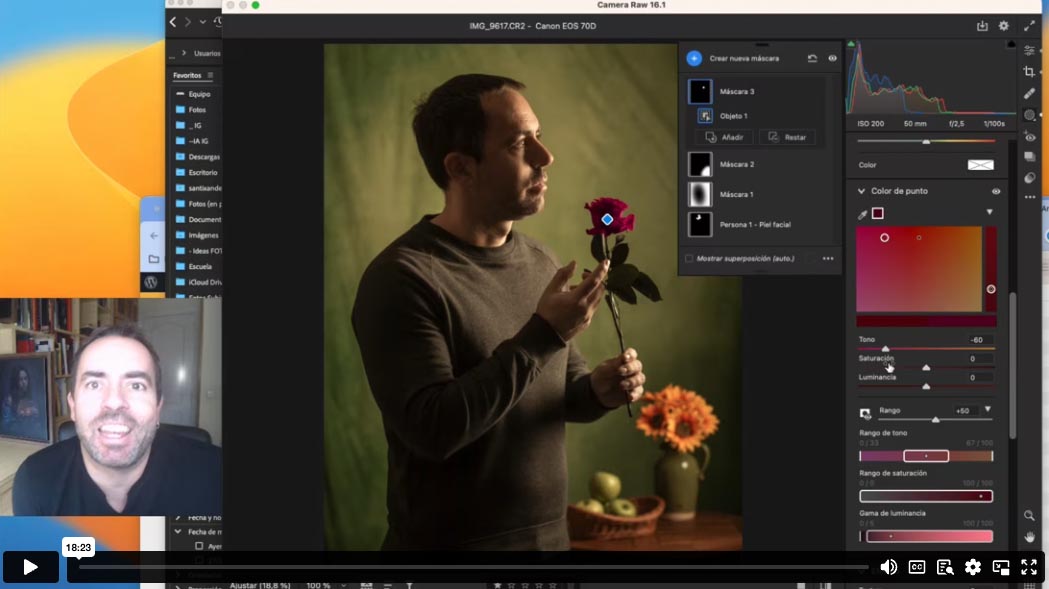
Task: Reset masks with the undo arrow icon
Action: point(812,58)
